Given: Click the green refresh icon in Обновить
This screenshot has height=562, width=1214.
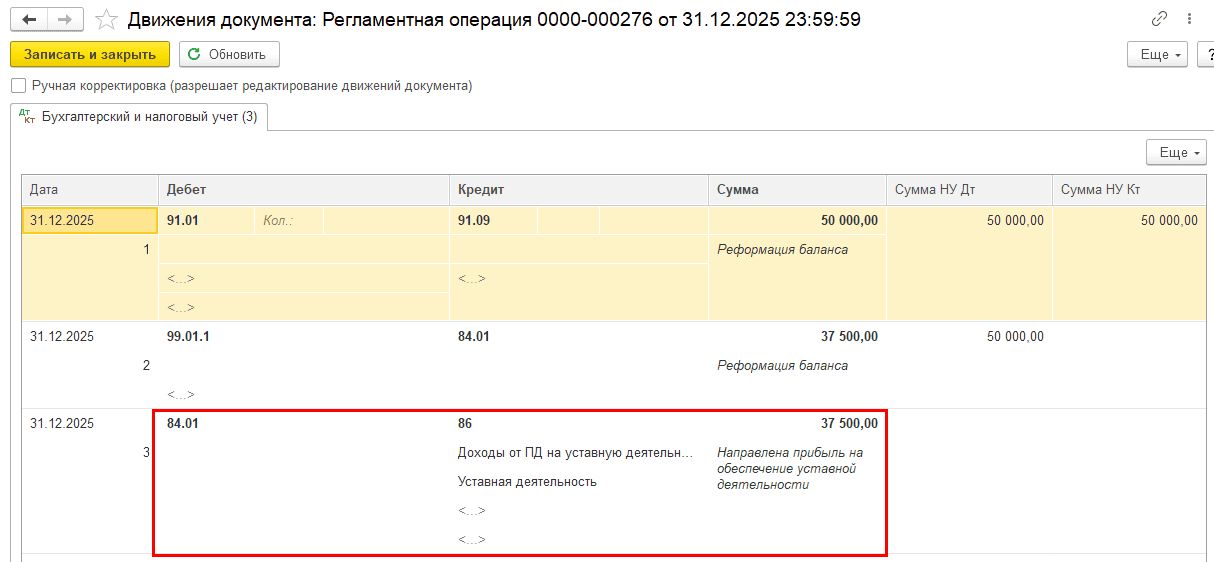Looking at the screenshot, I should click(x=194, y=54).
